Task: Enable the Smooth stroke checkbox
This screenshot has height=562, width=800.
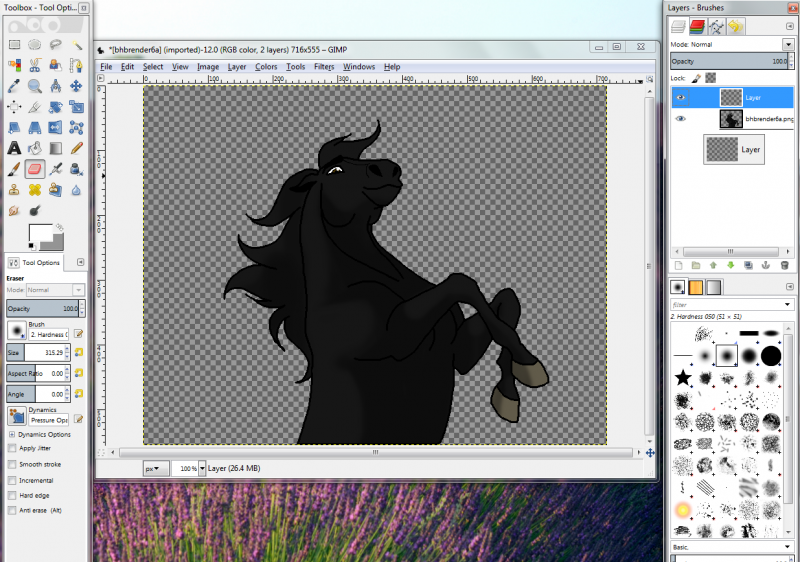Action: click(12, 465)
